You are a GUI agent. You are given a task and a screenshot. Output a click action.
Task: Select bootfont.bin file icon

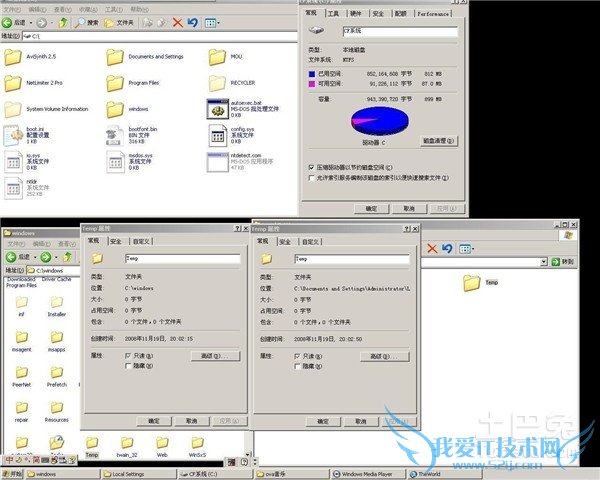(x=114, y=136)
